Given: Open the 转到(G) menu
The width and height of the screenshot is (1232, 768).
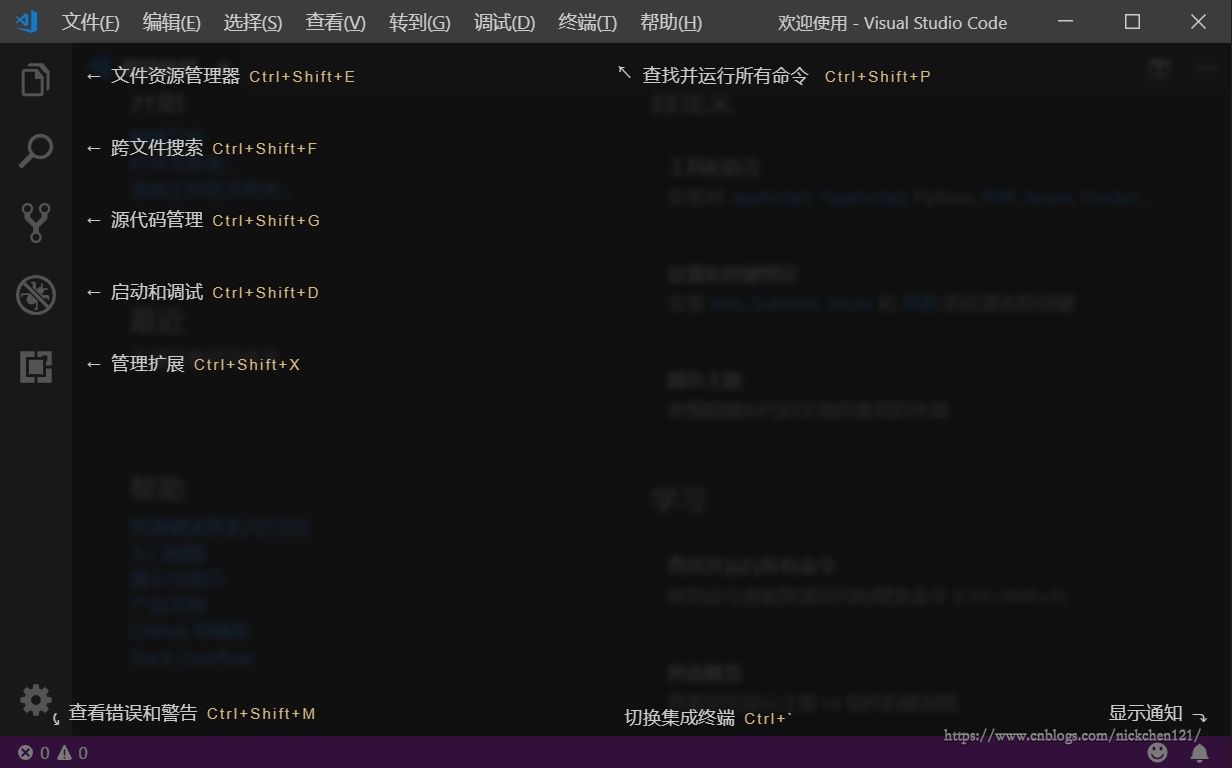Looking at the screenshot, I should tap(419, 22).
